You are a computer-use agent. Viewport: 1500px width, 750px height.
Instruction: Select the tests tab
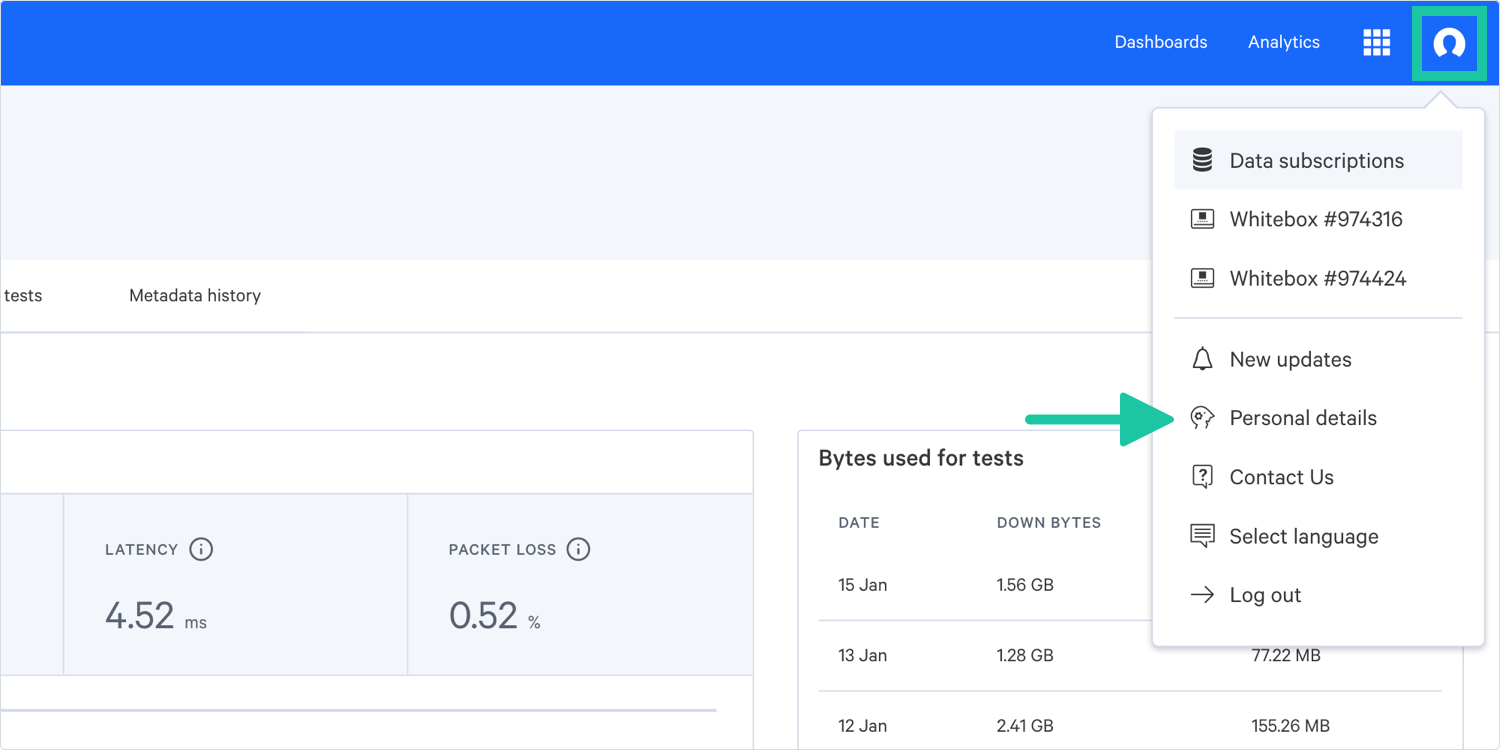pos(23,296)
